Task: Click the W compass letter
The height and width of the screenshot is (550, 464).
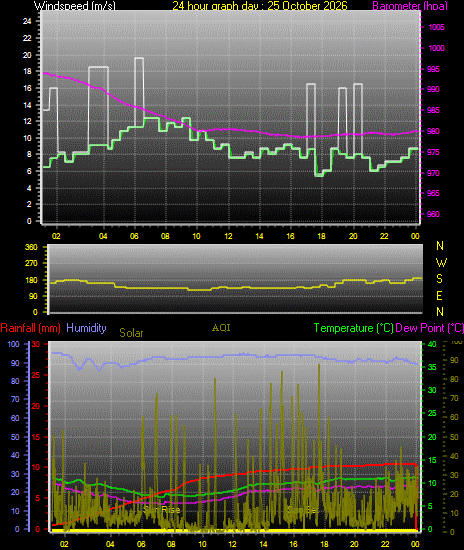Action: [441, 262]
